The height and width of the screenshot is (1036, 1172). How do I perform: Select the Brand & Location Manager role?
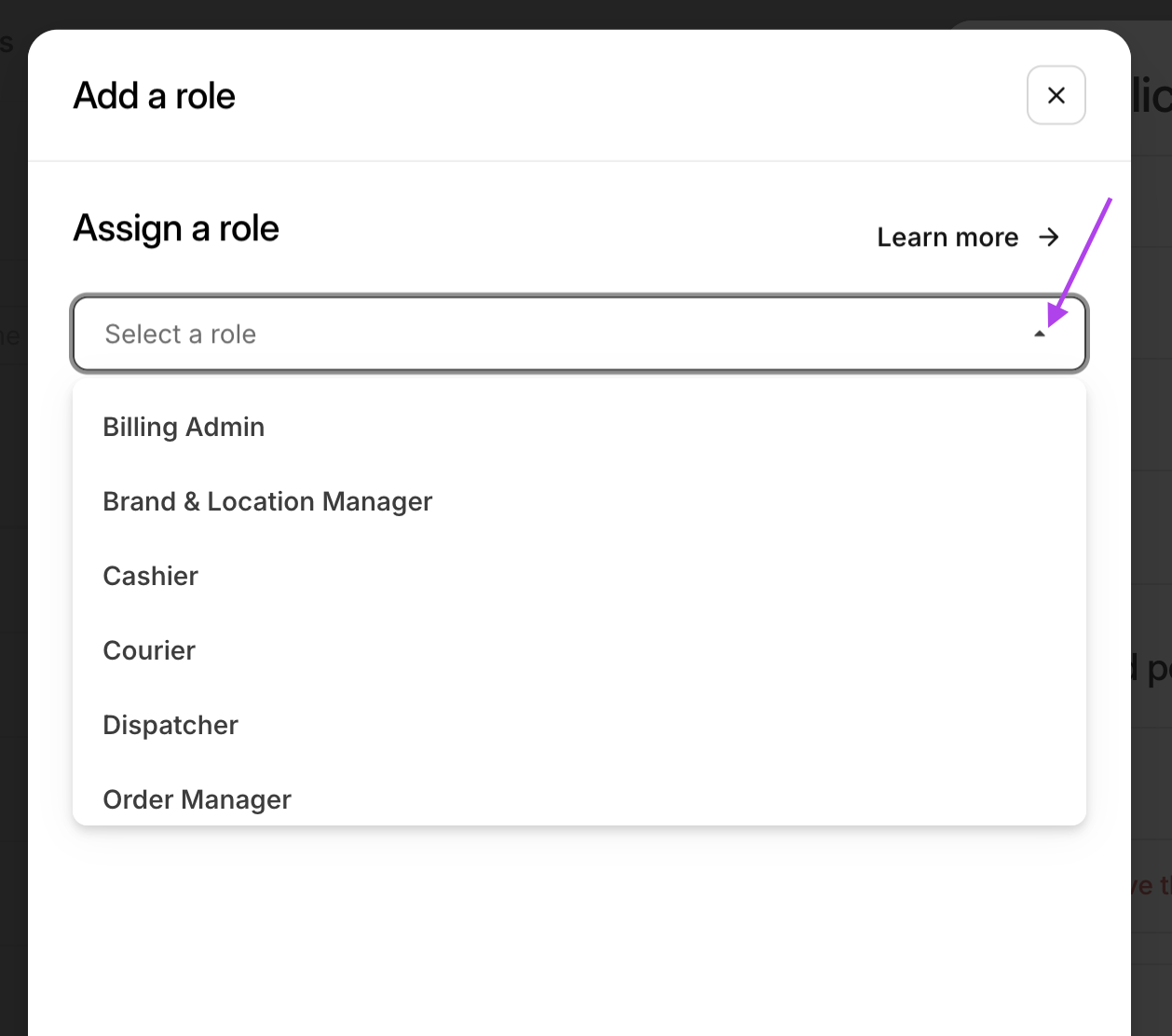[267, 501]
